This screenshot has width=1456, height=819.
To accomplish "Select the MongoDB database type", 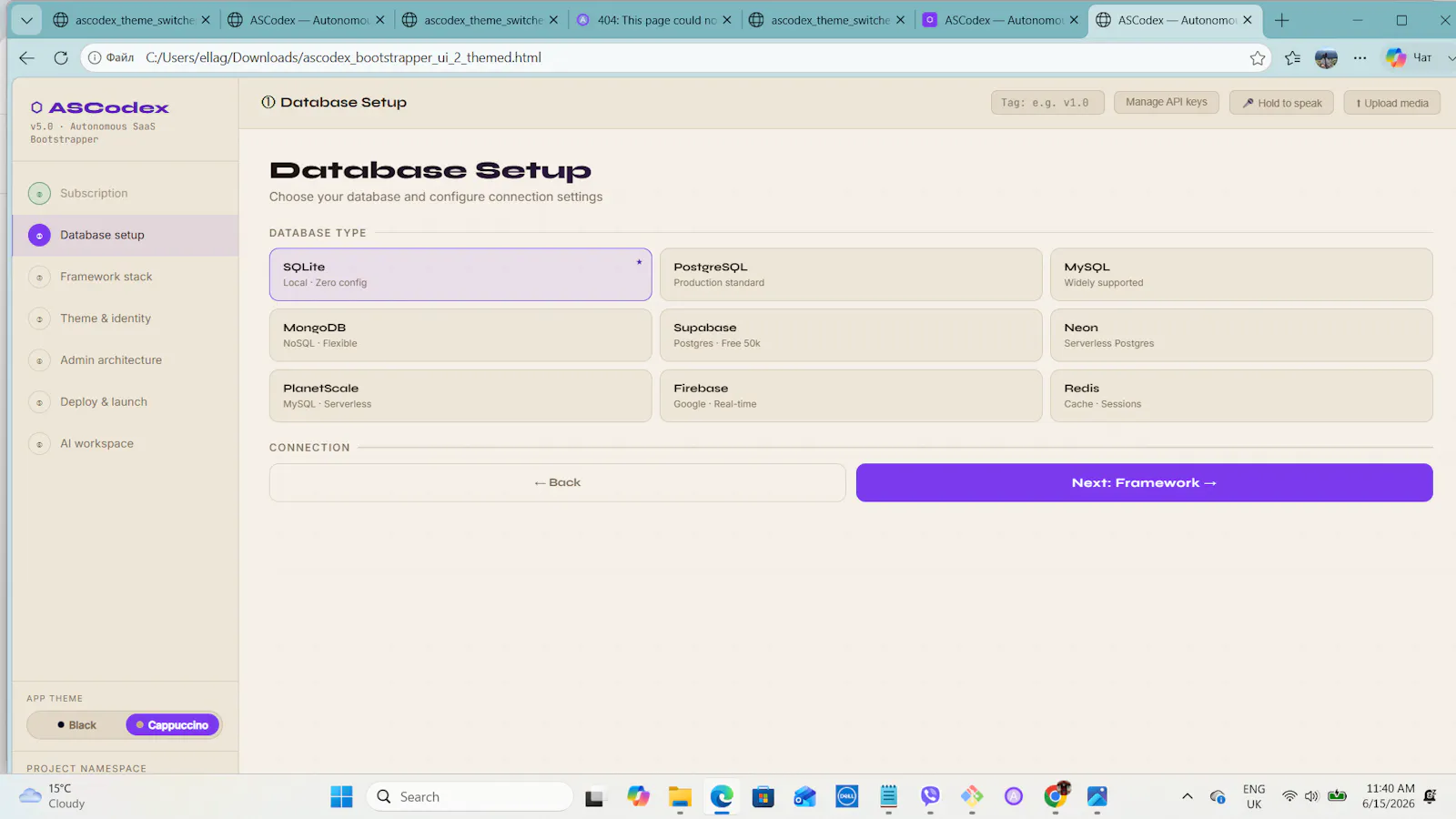I will (x=460, y=335).
